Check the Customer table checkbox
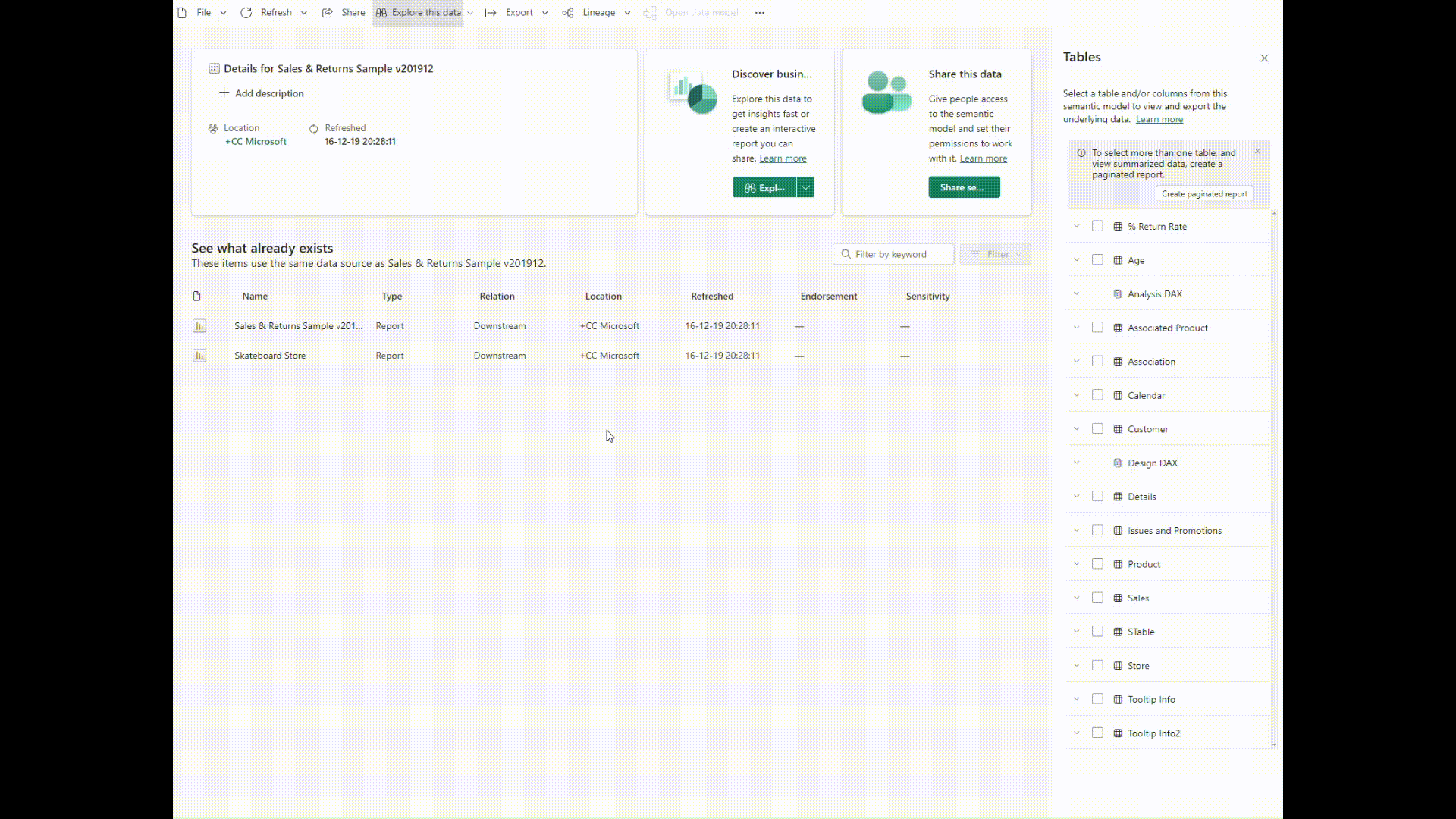 1097,429
